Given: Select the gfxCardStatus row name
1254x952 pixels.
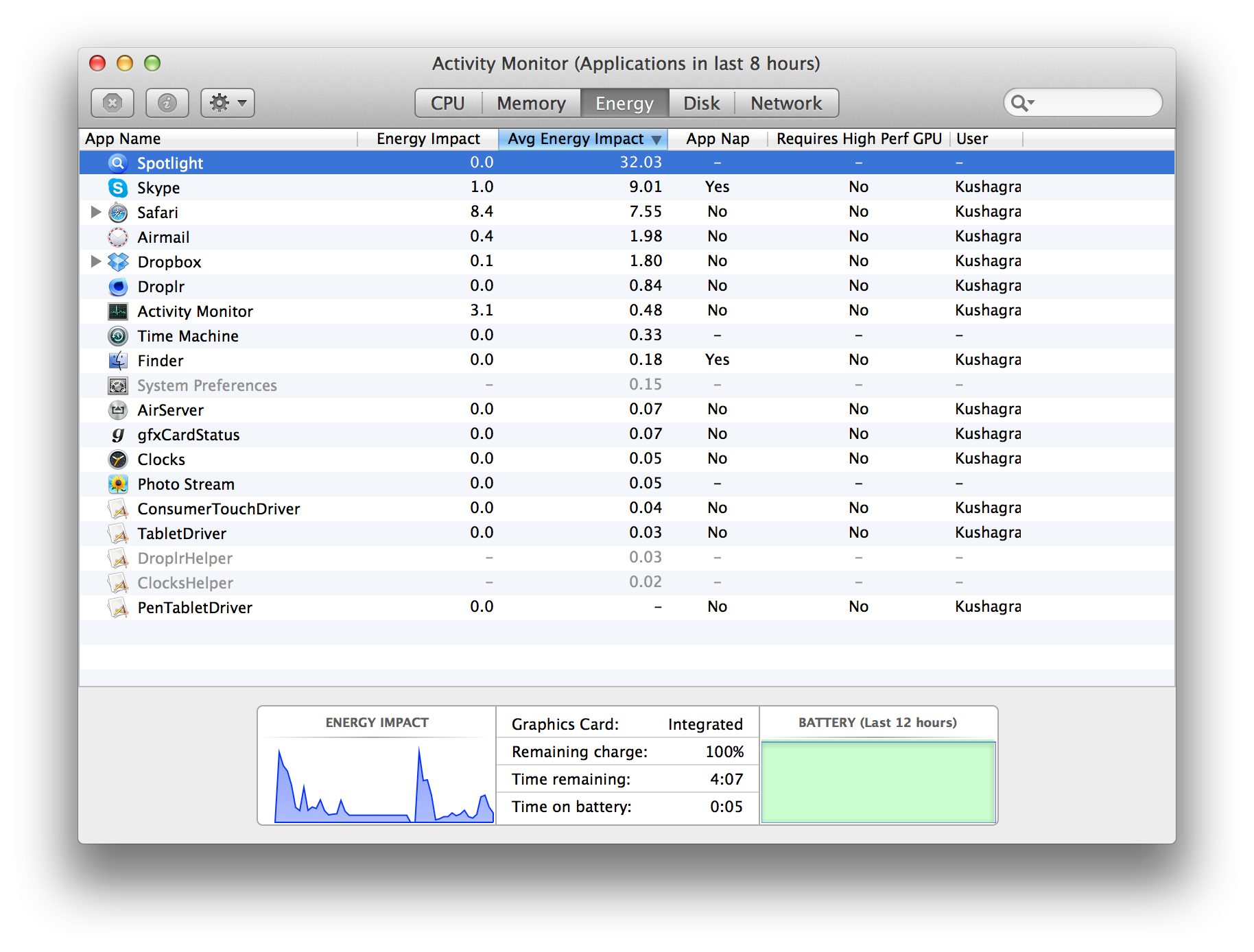Looking at the screenshot, I should [189, 435].
